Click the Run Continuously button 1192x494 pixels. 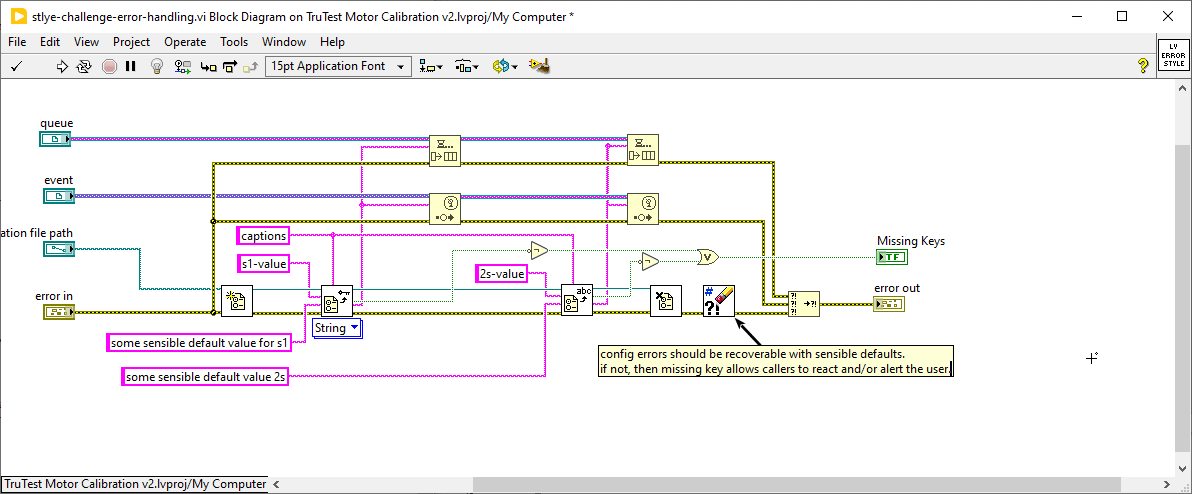tap(84, 66)
